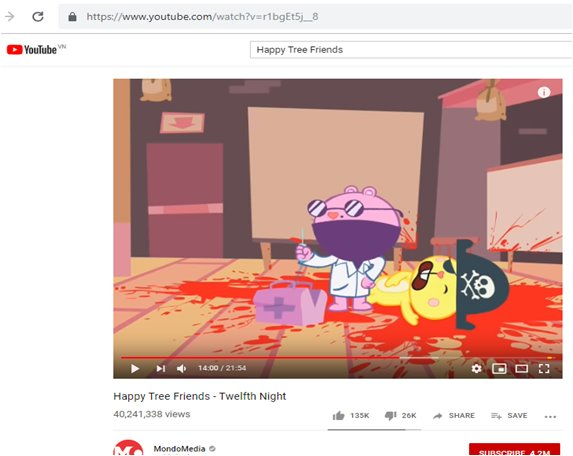Play the video
This screenshot has width=573, height=456.
pyautogui.click(x=135, y=368)
